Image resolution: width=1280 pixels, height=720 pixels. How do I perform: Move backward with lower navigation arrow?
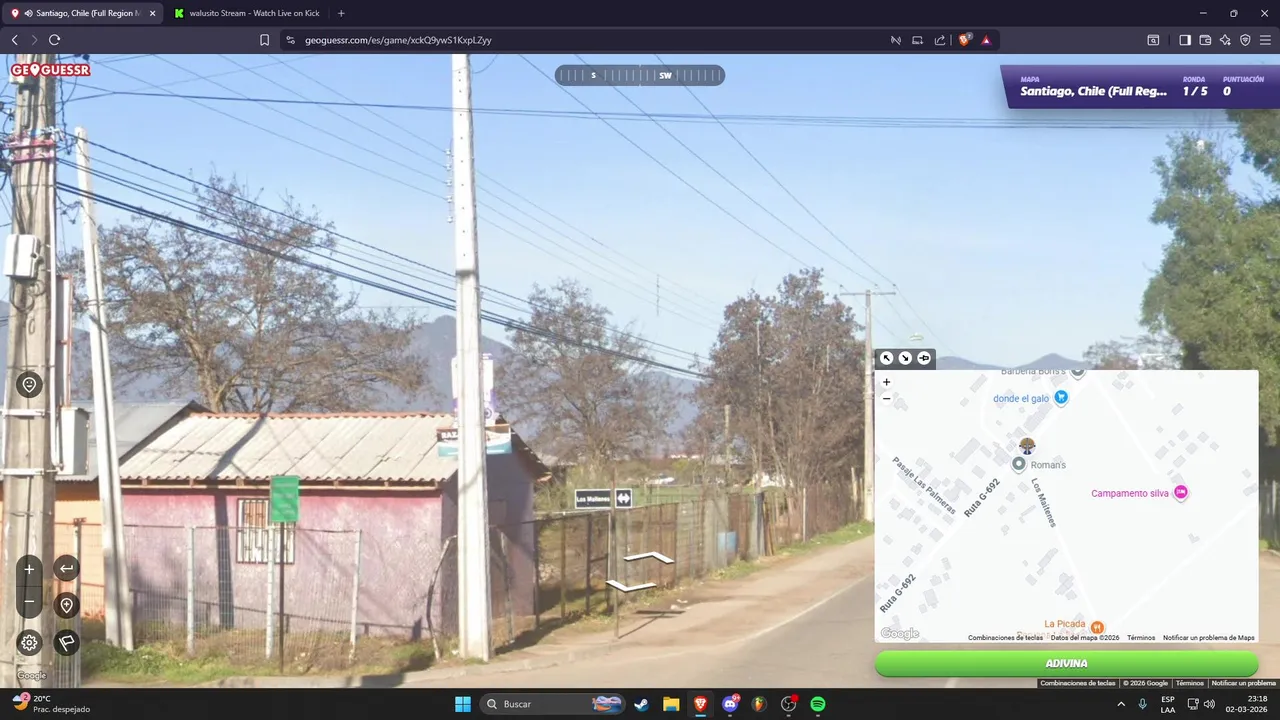[x=631, y=585]
